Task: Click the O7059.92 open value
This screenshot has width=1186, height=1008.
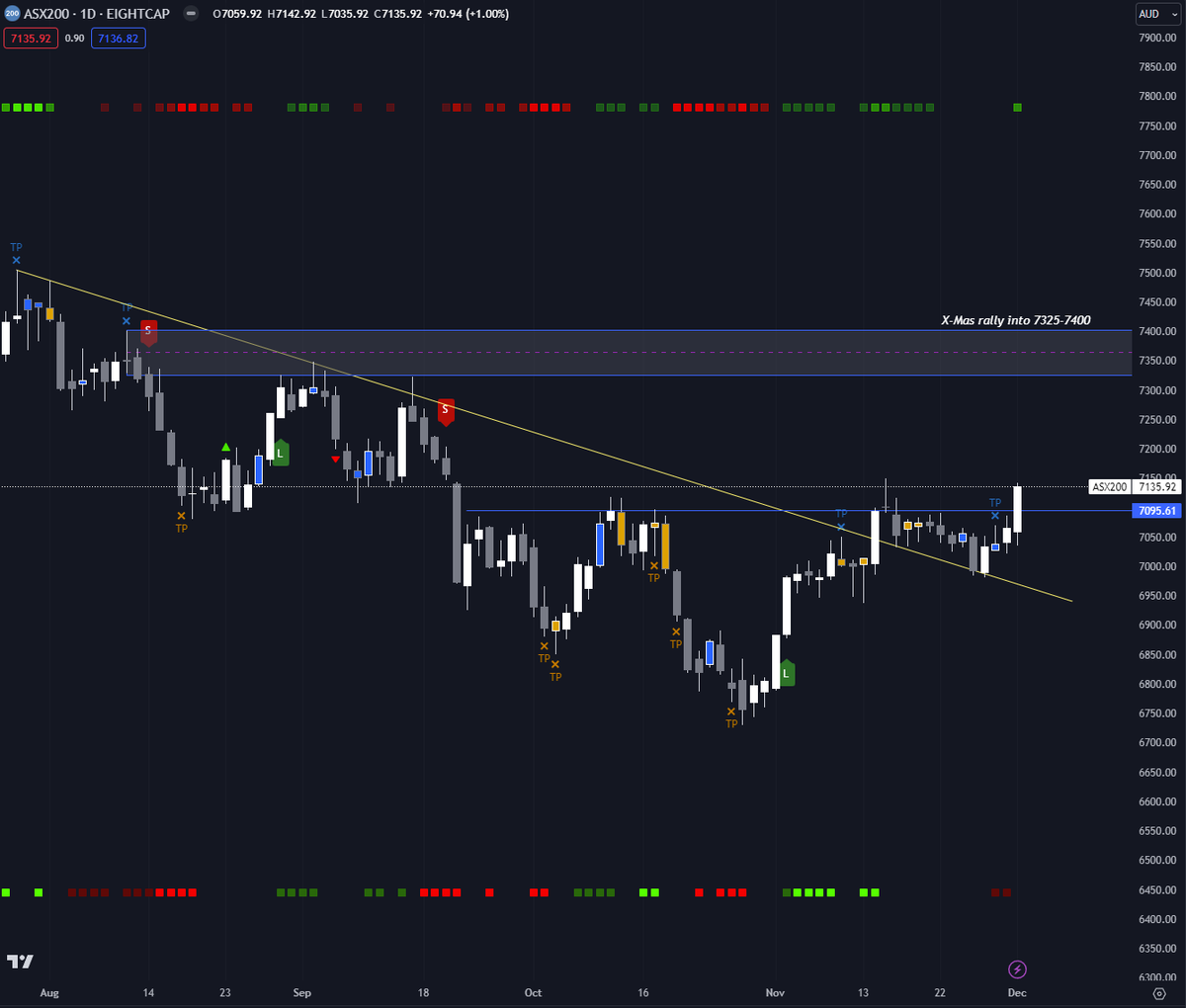Action: click(237, 14)
